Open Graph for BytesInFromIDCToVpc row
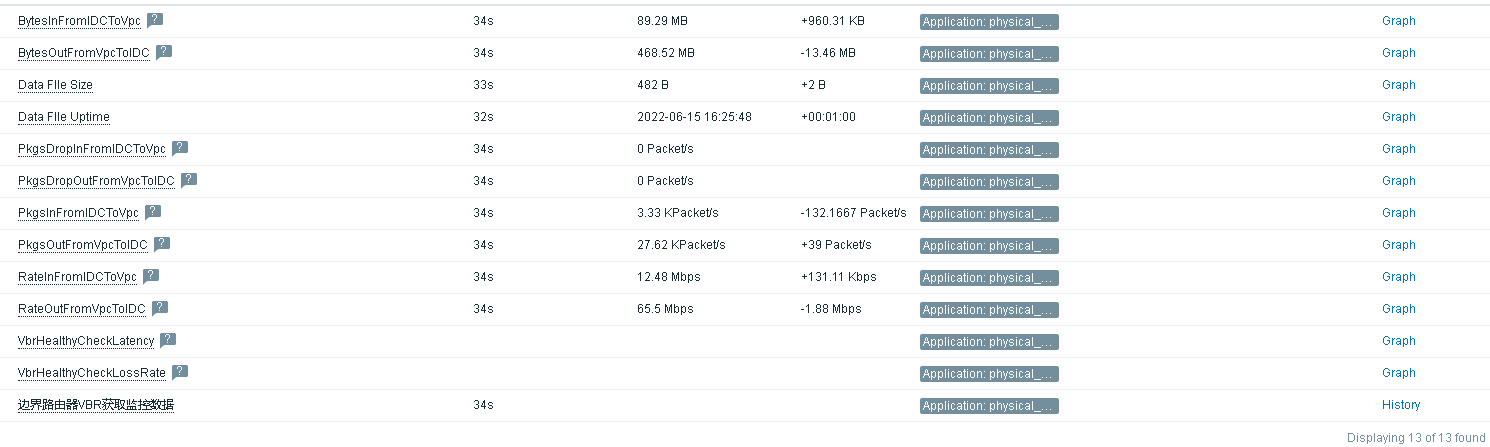The height and width of the screenshot is (447, 1490). click(x=1398, y=21)
